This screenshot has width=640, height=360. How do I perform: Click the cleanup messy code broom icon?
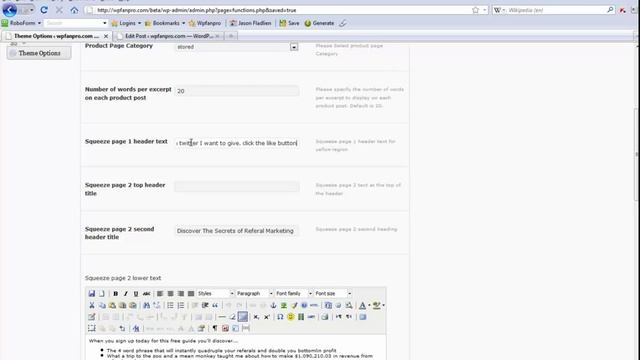coord(294,305)
